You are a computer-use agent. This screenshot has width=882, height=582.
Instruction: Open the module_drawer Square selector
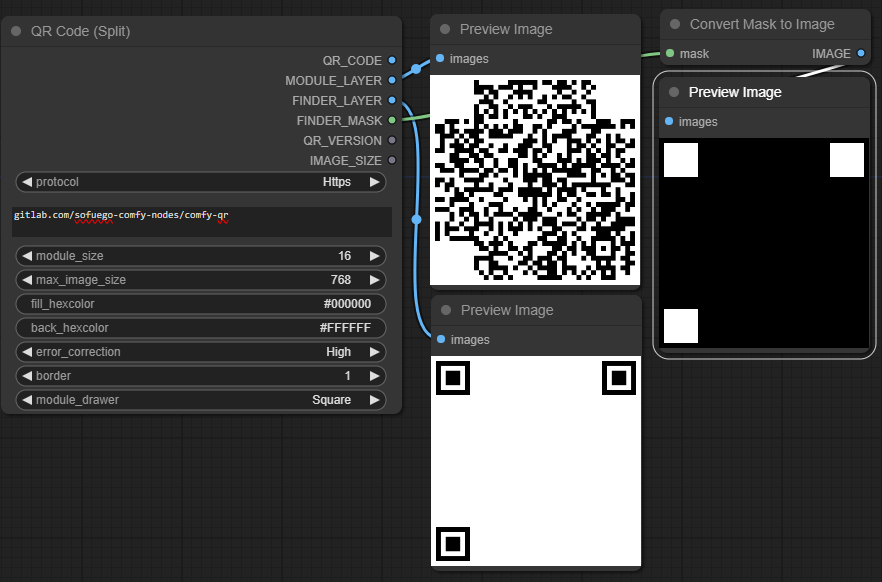tap(201, 400)
